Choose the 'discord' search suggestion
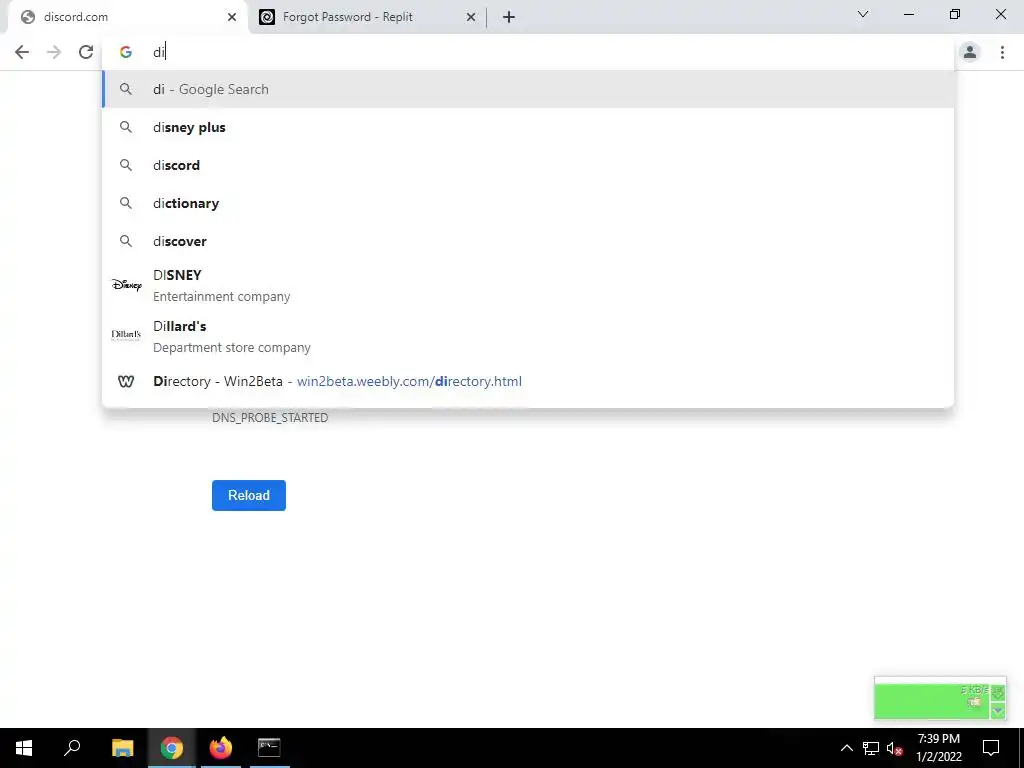 coord(528,165)
